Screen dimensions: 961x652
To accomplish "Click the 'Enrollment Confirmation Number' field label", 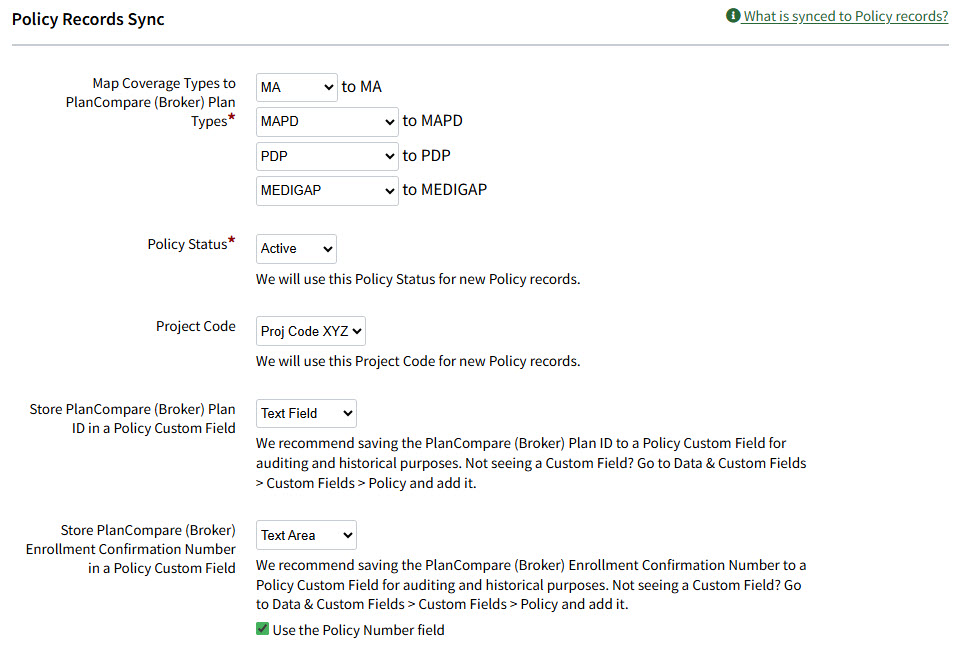I will coord(131,549).
